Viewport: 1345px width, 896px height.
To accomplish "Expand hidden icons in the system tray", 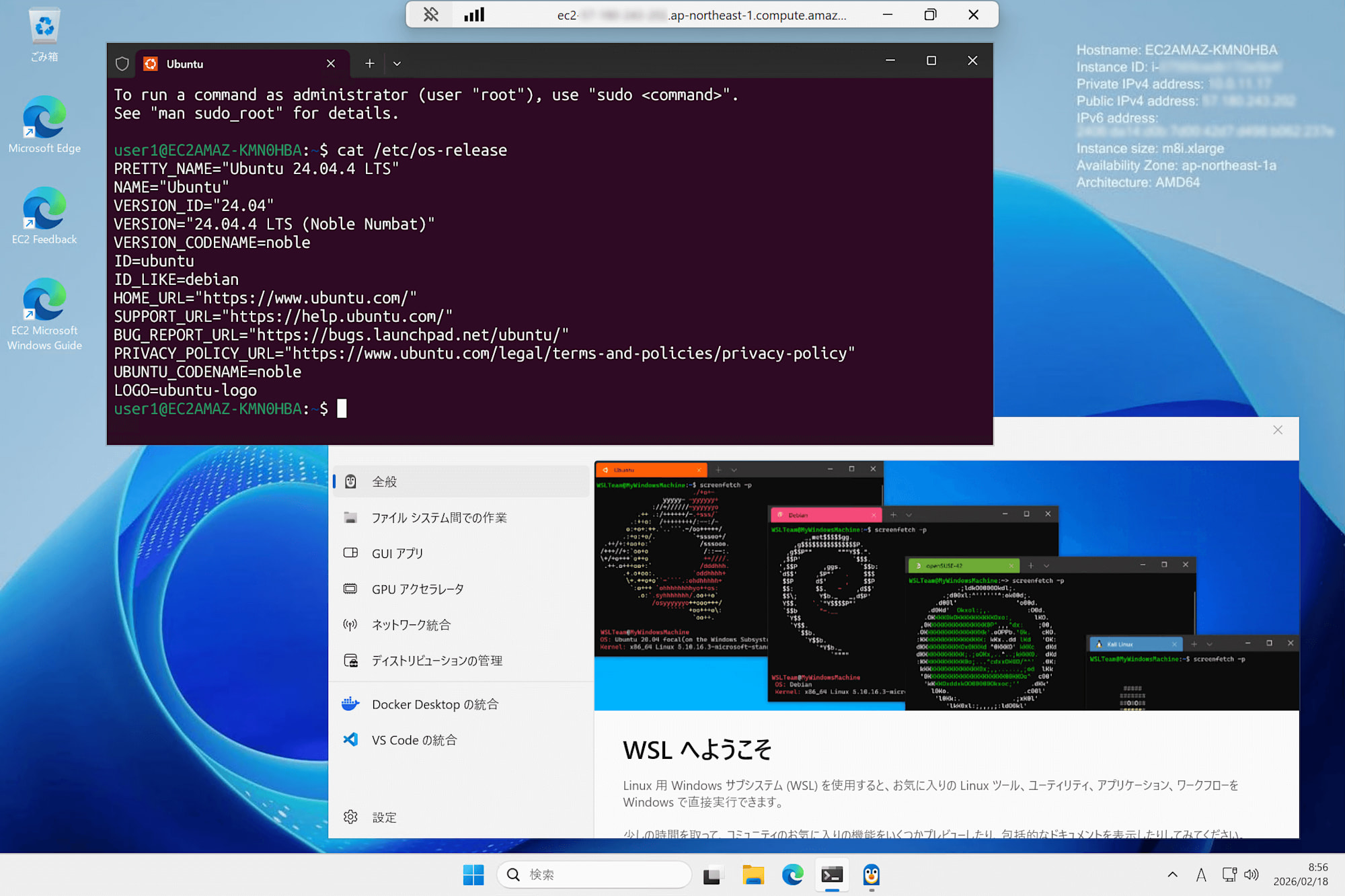I will point(1172,874).
